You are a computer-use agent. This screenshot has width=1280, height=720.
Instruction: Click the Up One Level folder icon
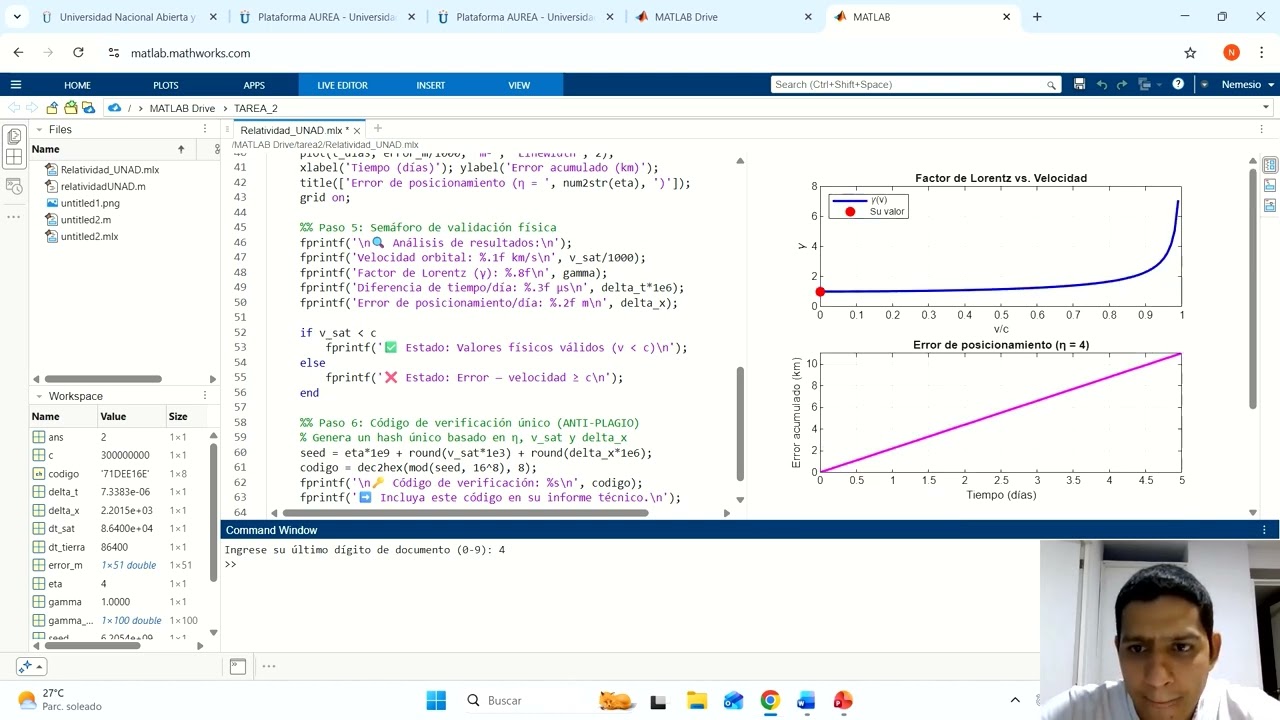(x=52, y=108)
